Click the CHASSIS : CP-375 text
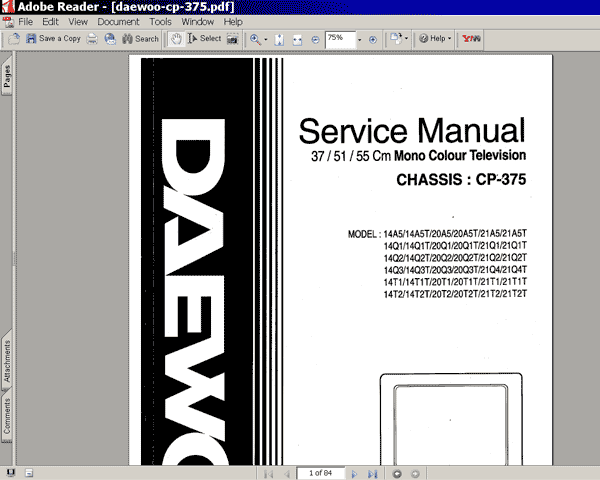The width and height of the screenshot is (600, 480). 461,180
